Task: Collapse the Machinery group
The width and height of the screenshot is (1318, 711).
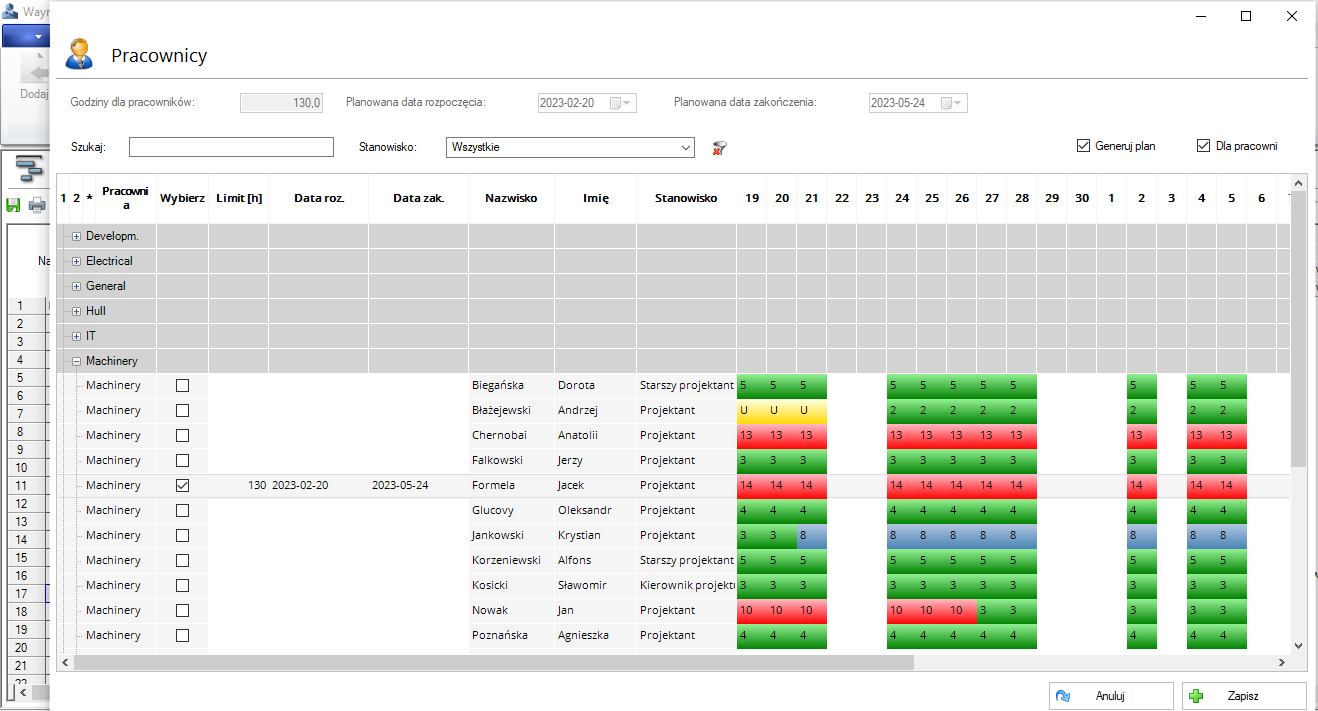Action: pyautogui.click(x=76, y=361)
